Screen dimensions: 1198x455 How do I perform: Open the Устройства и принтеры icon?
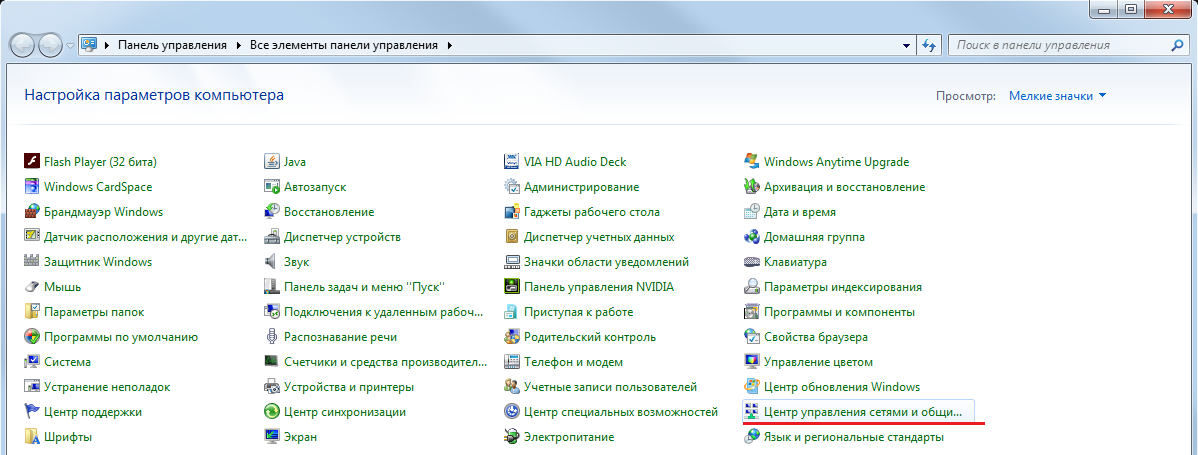(271, 387)
